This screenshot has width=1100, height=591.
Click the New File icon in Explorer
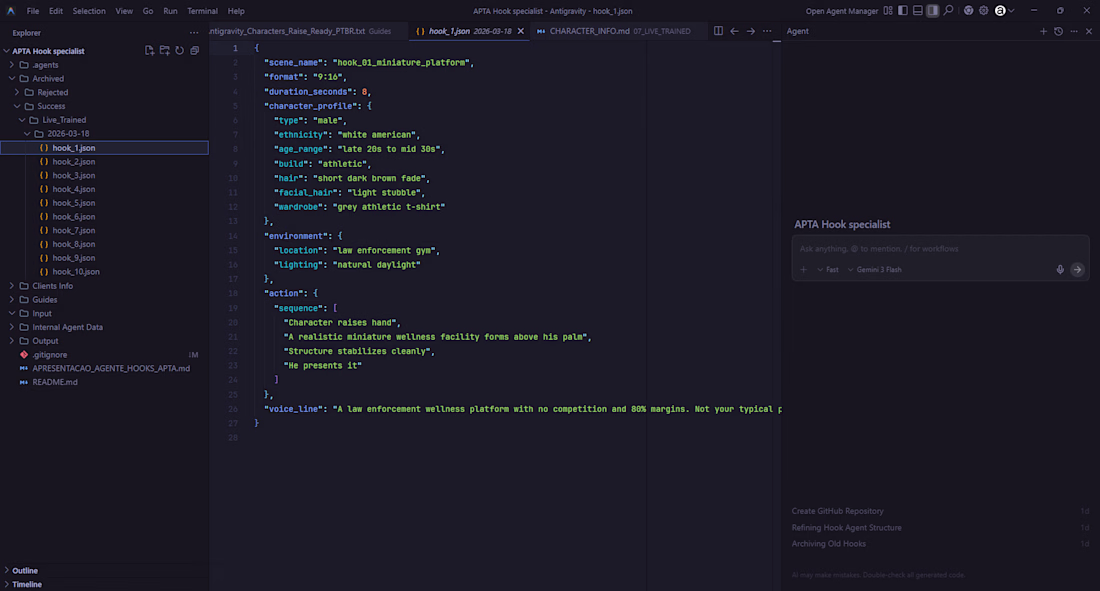[149, 51]
